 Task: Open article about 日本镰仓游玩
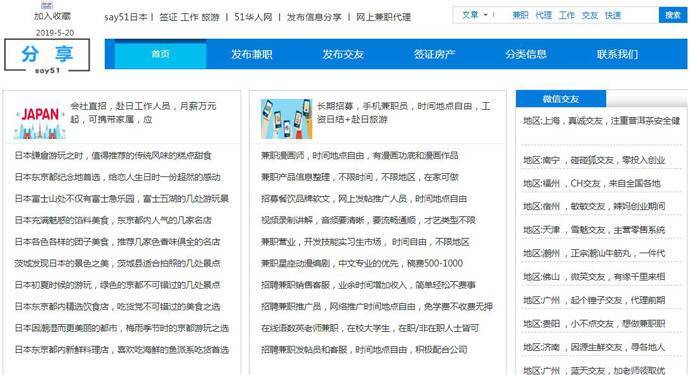pos(113,155)
